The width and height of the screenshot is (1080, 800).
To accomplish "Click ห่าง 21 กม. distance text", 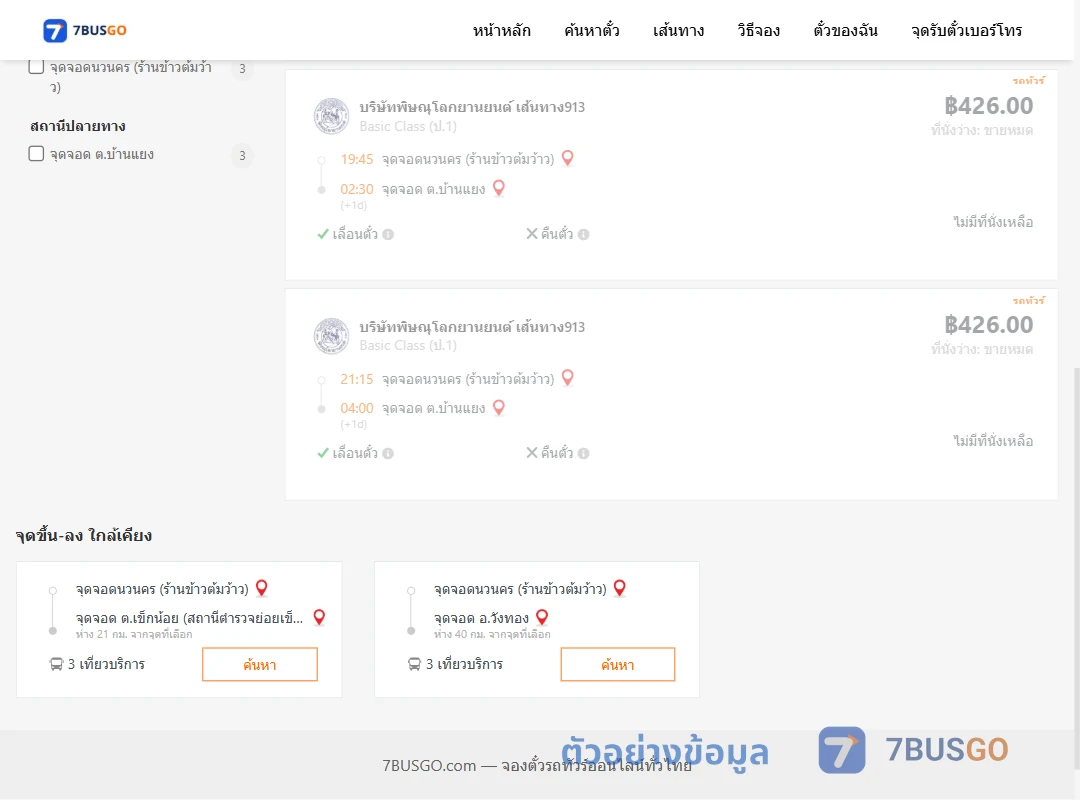I will click(134, 634).
